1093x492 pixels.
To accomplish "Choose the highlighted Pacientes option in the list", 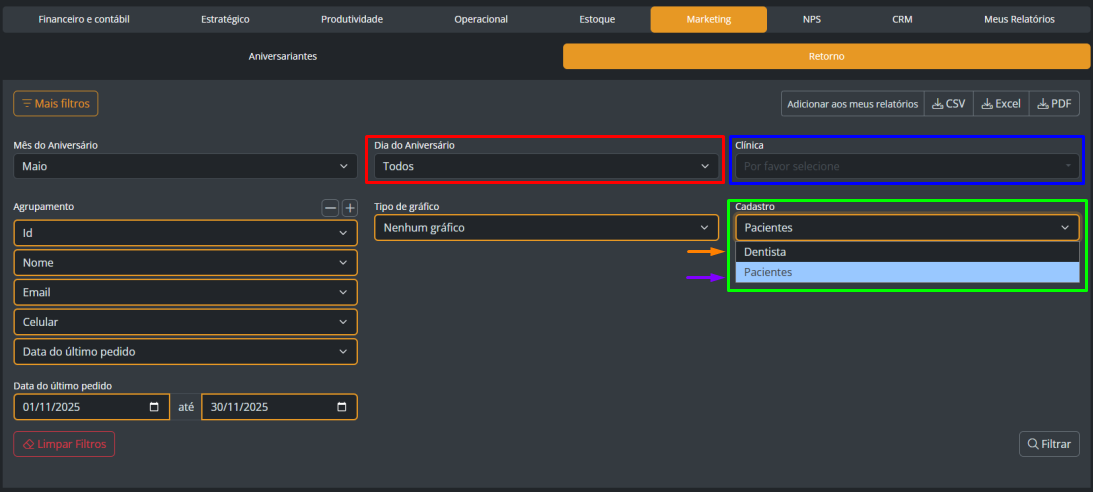I will click(907, 272).
